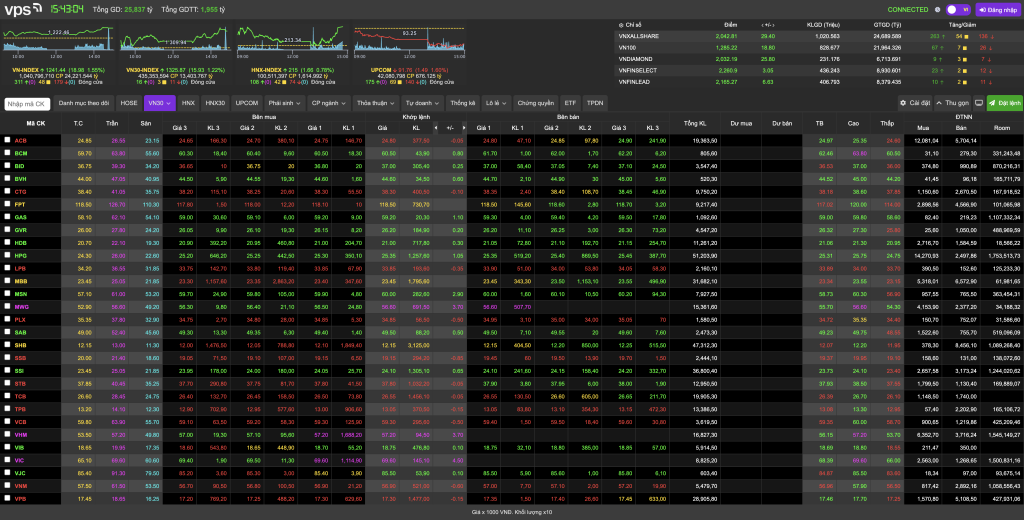Switch to the HOSE tab
Image resolution: width=1024 pixels, height=520 pixels.
click(x=129, y=103)
